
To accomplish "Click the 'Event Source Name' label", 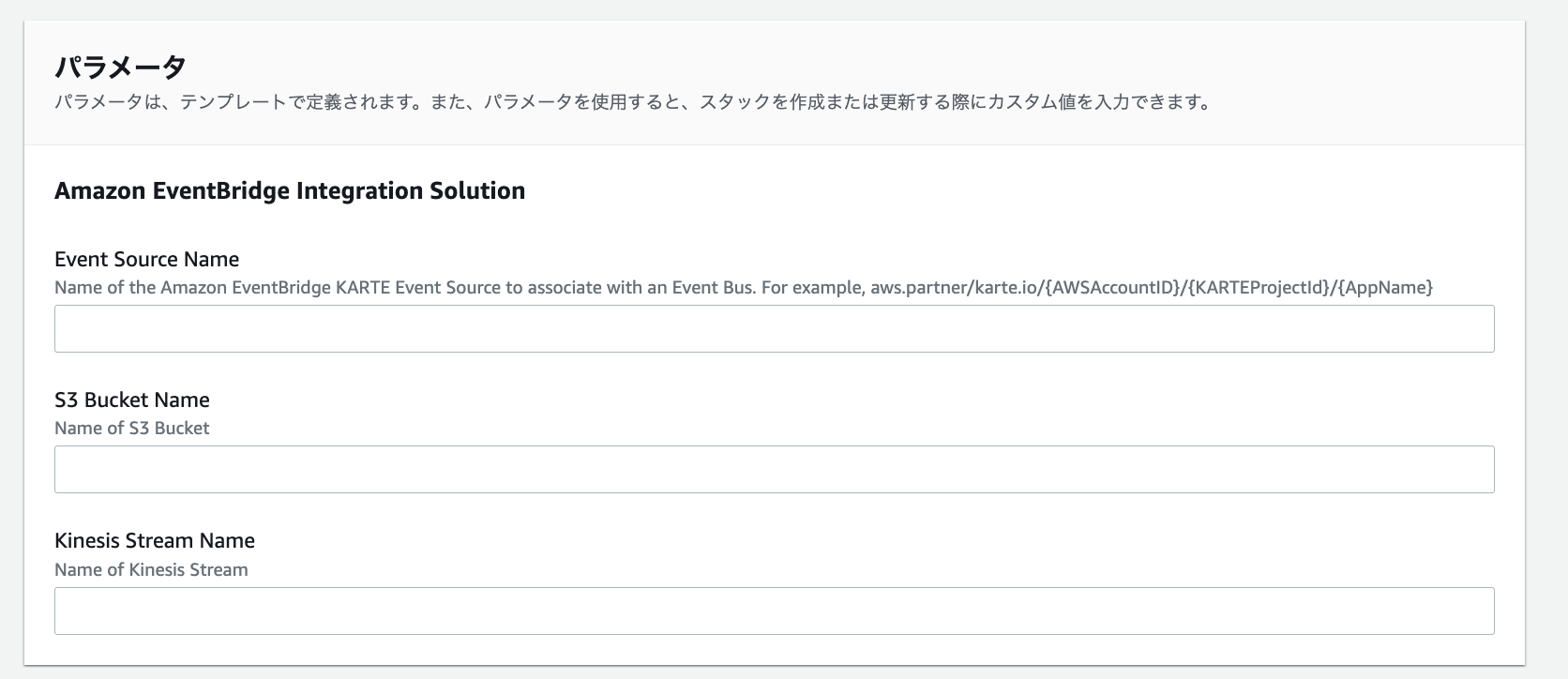I will point(146,259).
